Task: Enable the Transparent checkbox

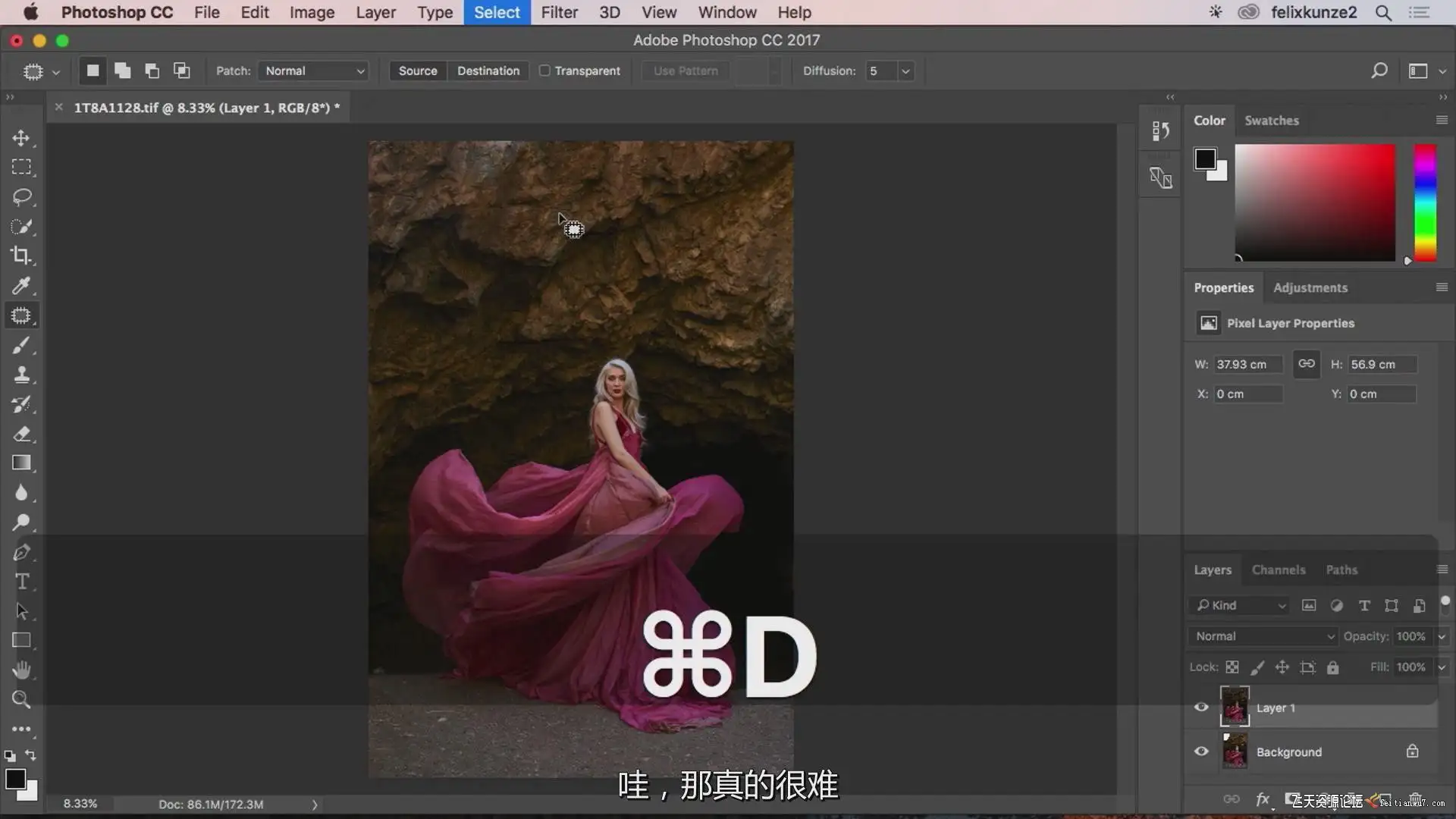Action: 544,71
